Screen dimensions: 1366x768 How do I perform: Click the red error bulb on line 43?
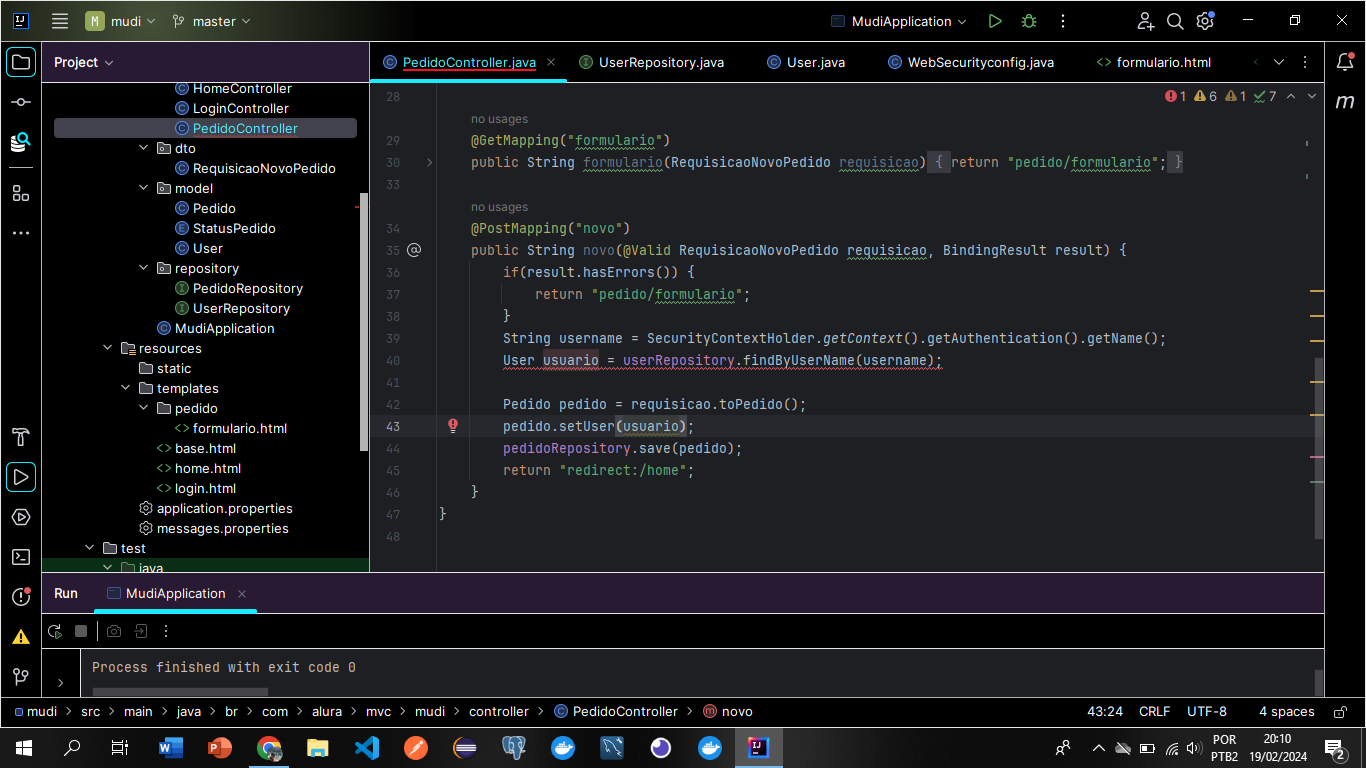[x=453, y=426]
